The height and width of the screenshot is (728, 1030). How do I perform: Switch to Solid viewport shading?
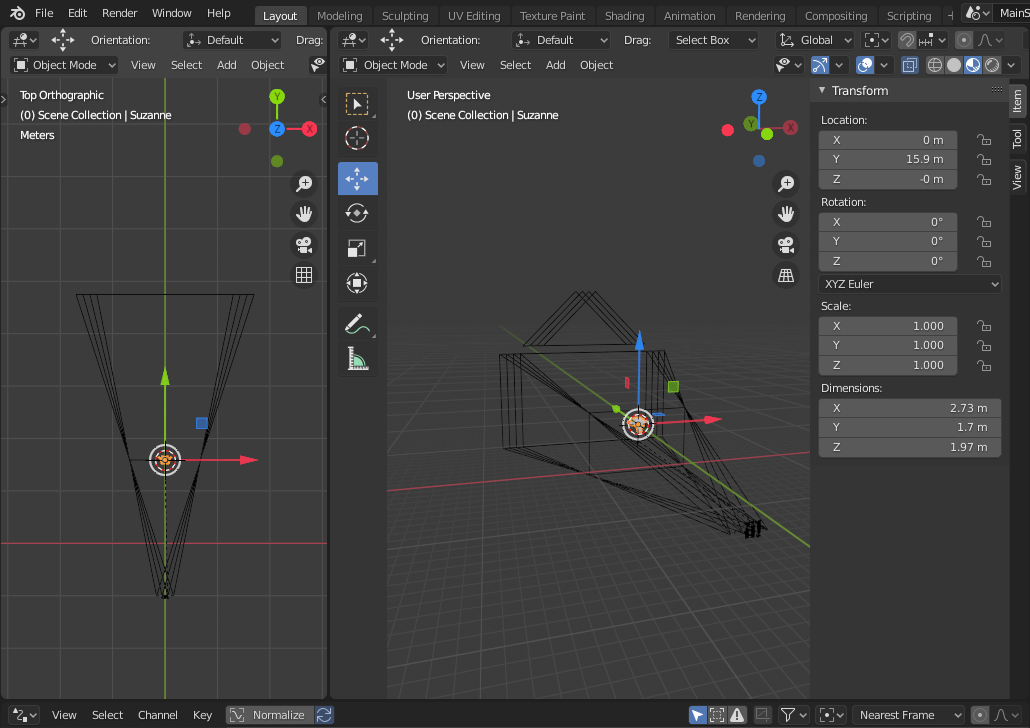point(954,65)
